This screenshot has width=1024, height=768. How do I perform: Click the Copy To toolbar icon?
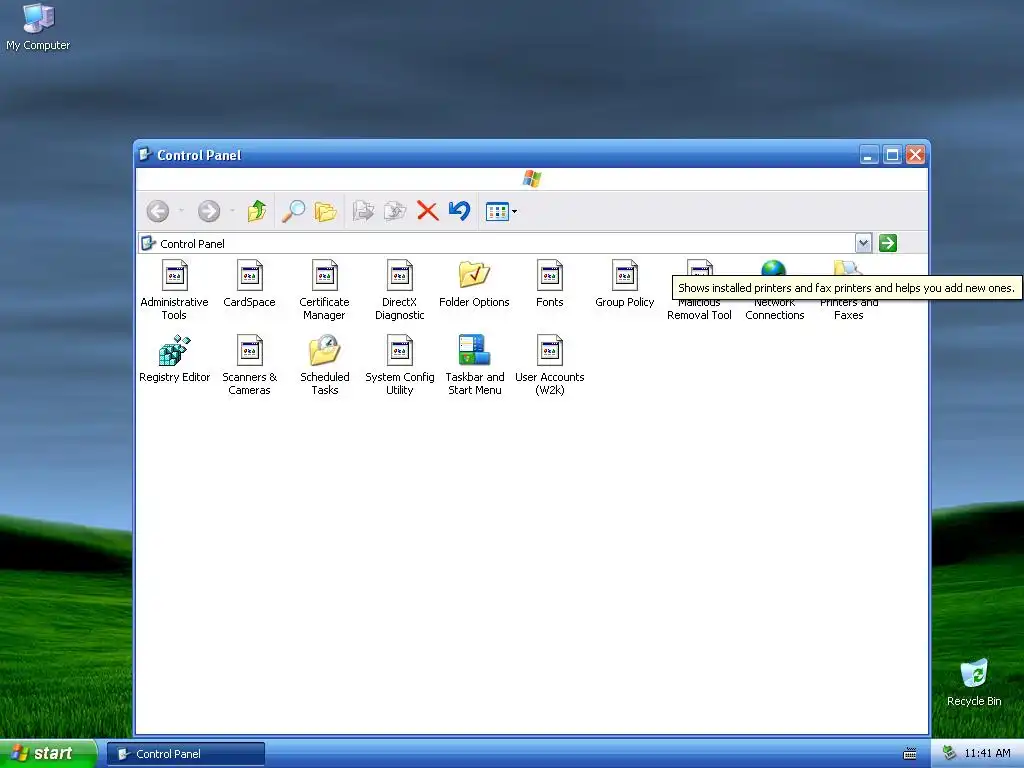point(395,211)
